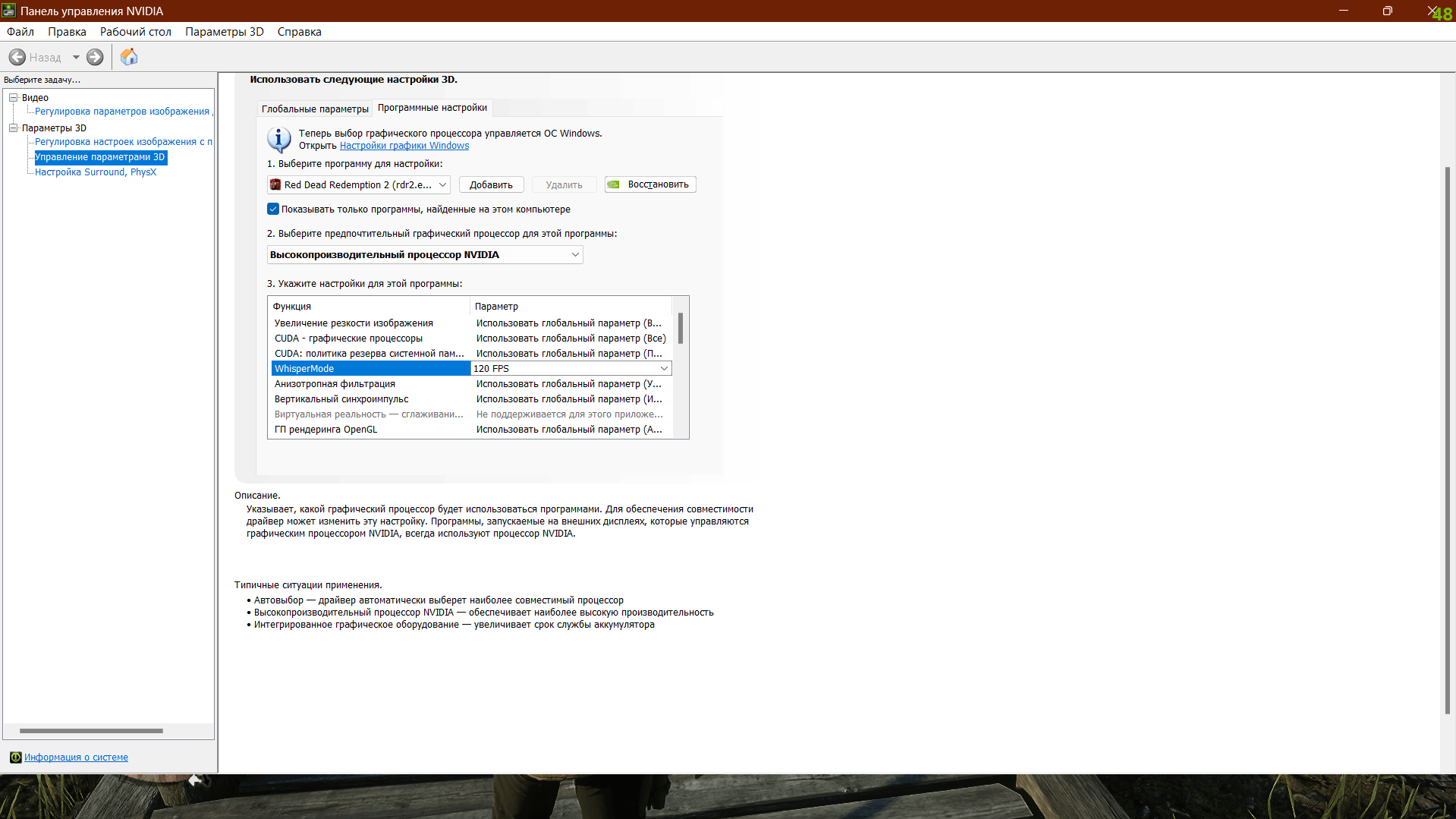The image size is (1456, 819).
Task: Open the Рабочий стол menu
Action: [136, 32]
